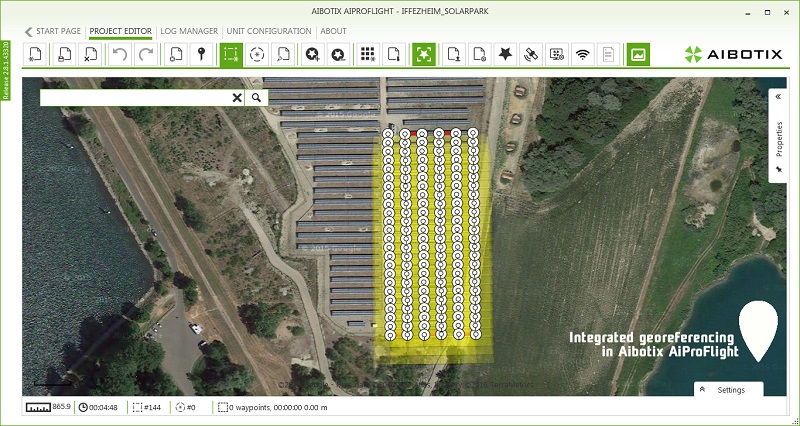Open the UNIT CONFIGURATION tab
The image size is (800, 426).
click(269, 31)
